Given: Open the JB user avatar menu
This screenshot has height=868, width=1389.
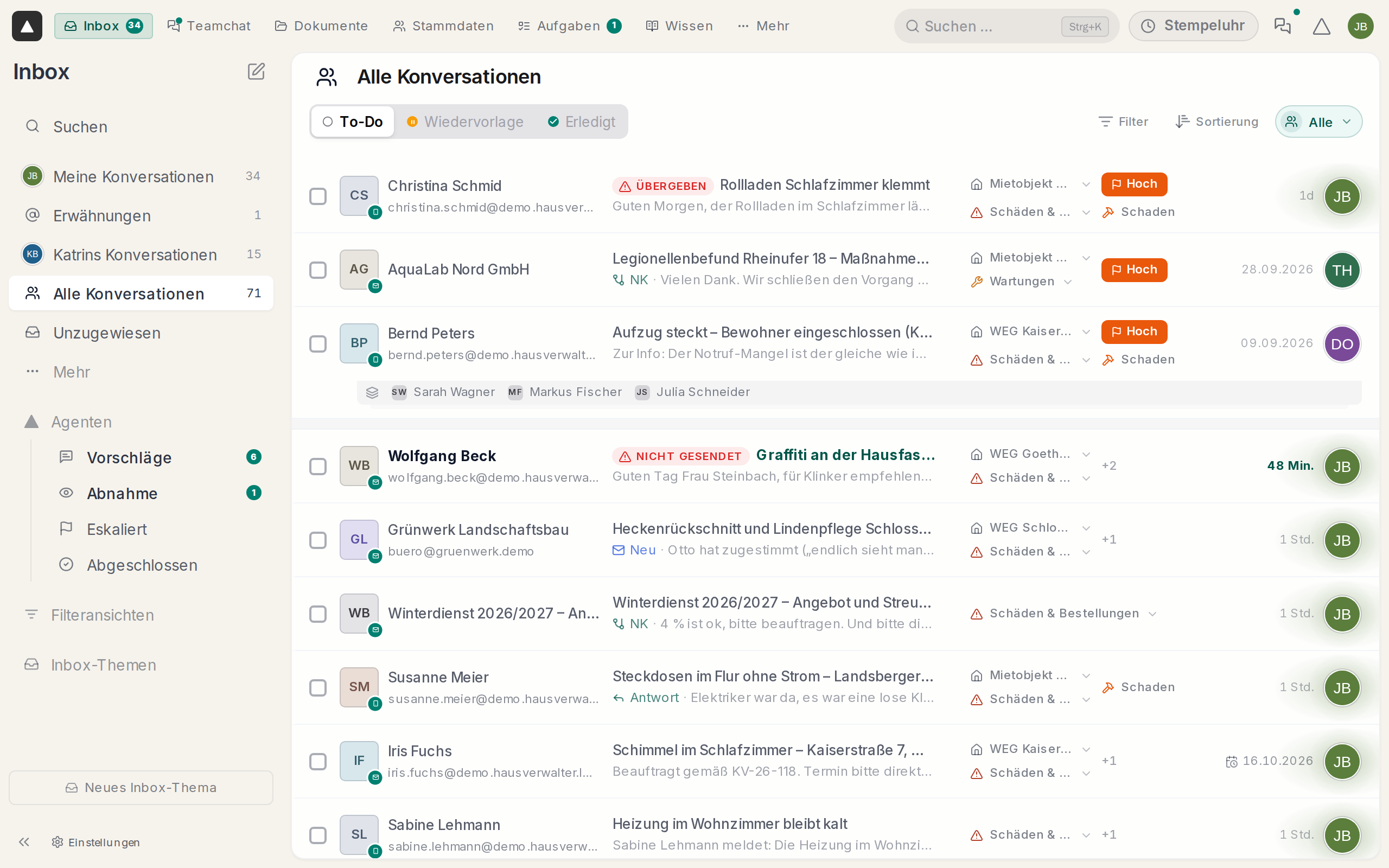Looking at the screenshot, I should (x=1360, y=27).
